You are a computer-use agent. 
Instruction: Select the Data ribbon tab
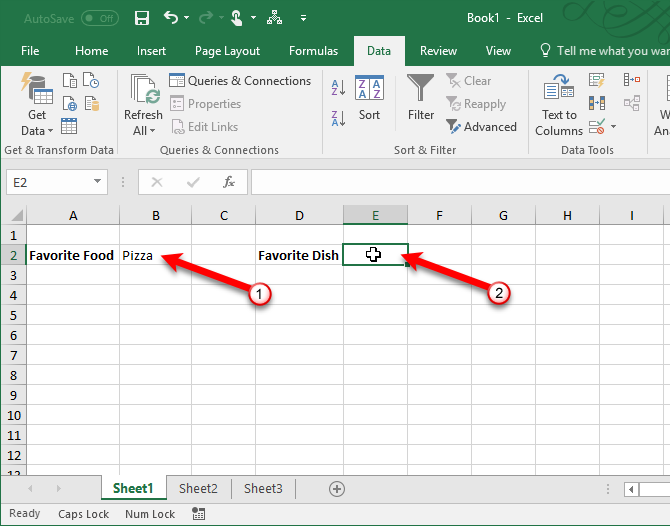379,51
